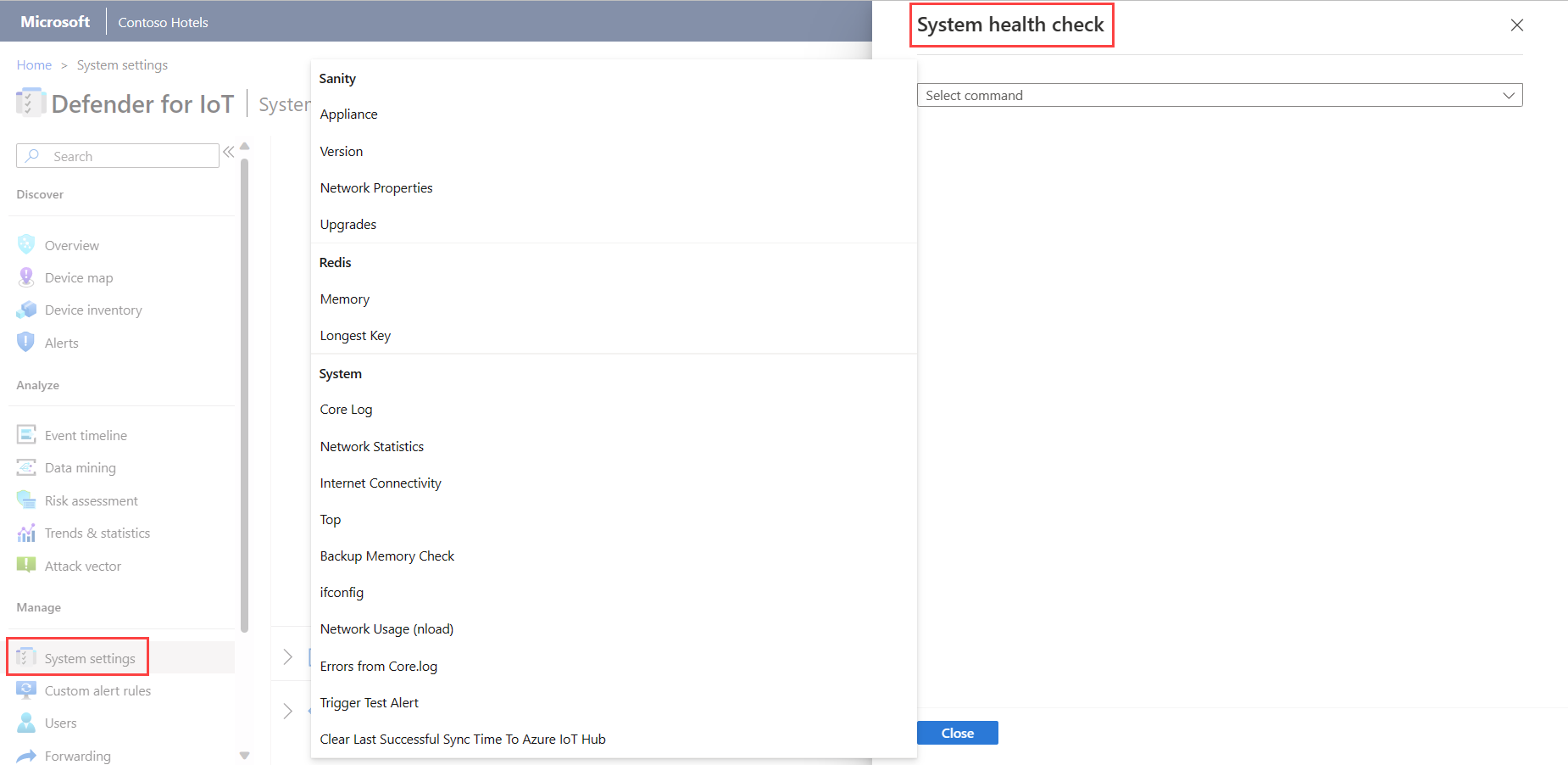Click the Risk assessment icon
This screenshot has height=765, width=1568.
(26, 500)
